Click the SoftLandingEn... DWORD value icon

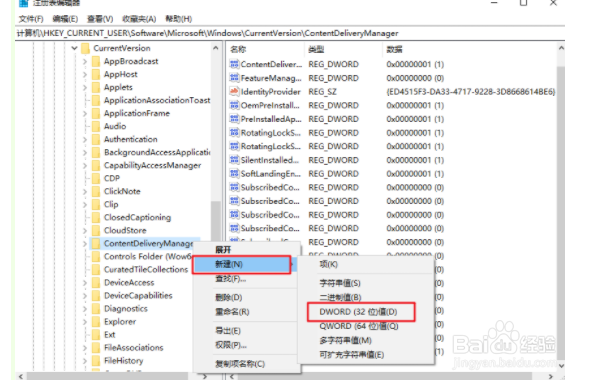(x=234, y=174)
